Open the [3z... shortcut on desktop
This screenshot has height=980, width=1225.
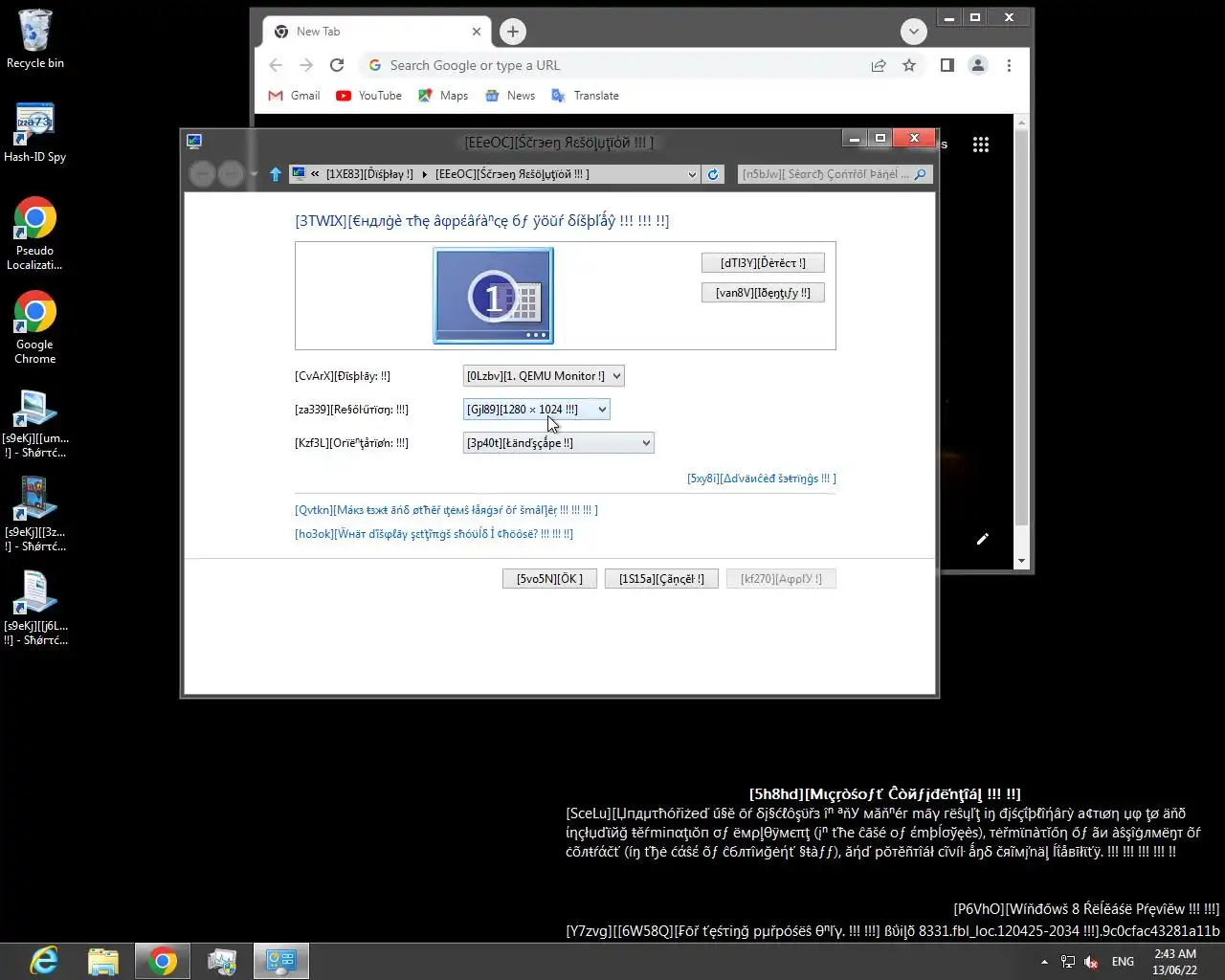34,515
